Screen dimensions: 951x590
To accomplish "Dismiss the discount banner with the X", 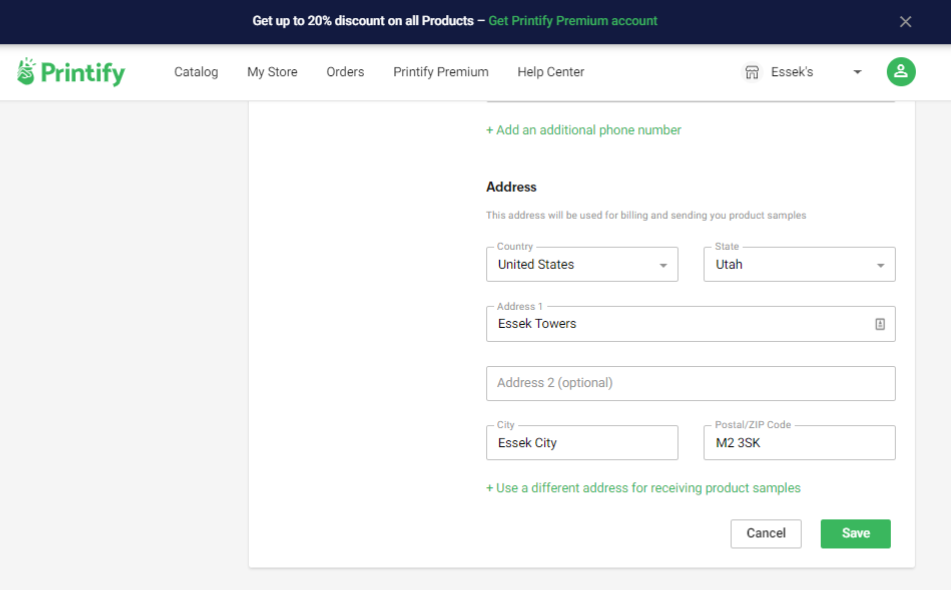I will 906,22.
